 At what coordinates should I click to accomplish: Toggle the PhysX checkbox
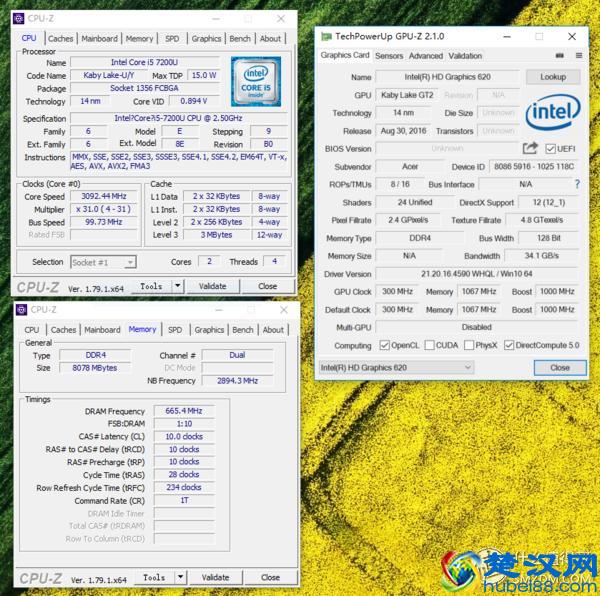click(x=469, y=345)
